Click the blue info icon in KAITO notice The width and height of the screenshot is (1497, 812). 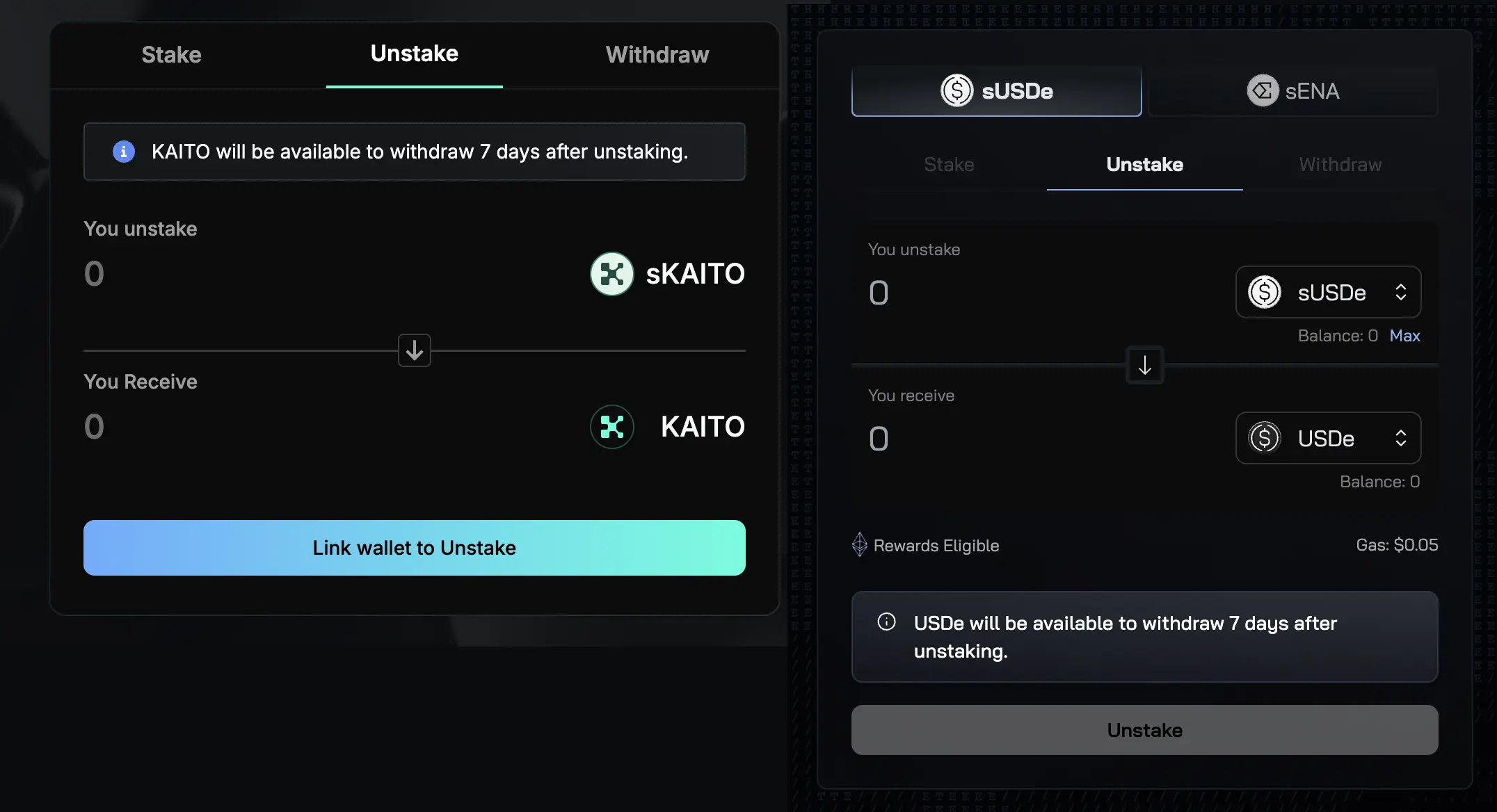(x=124, y=152)
